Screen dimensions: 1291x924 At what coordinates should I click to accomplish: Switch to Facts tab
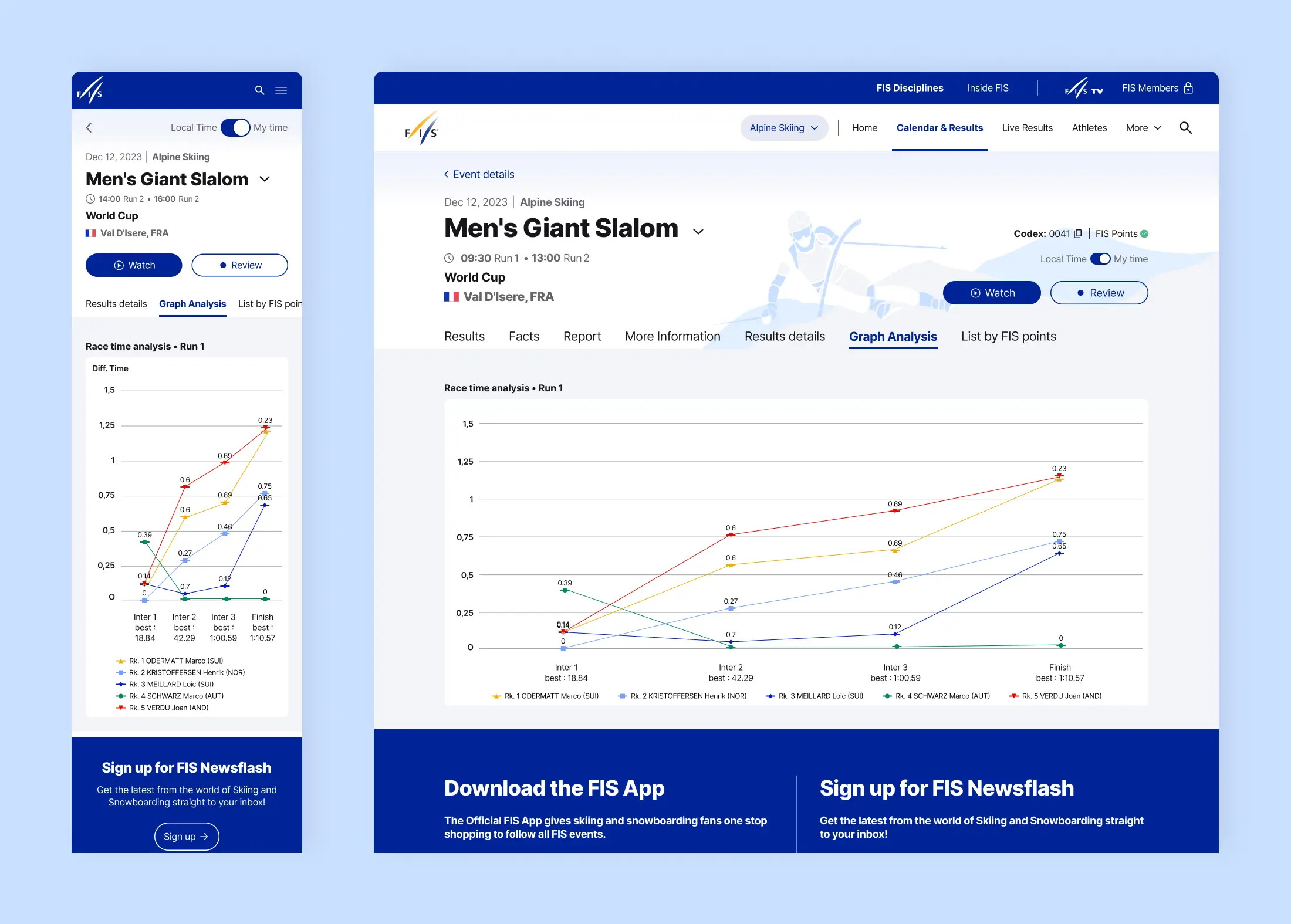pyautogui.click(x=523, y=336)
